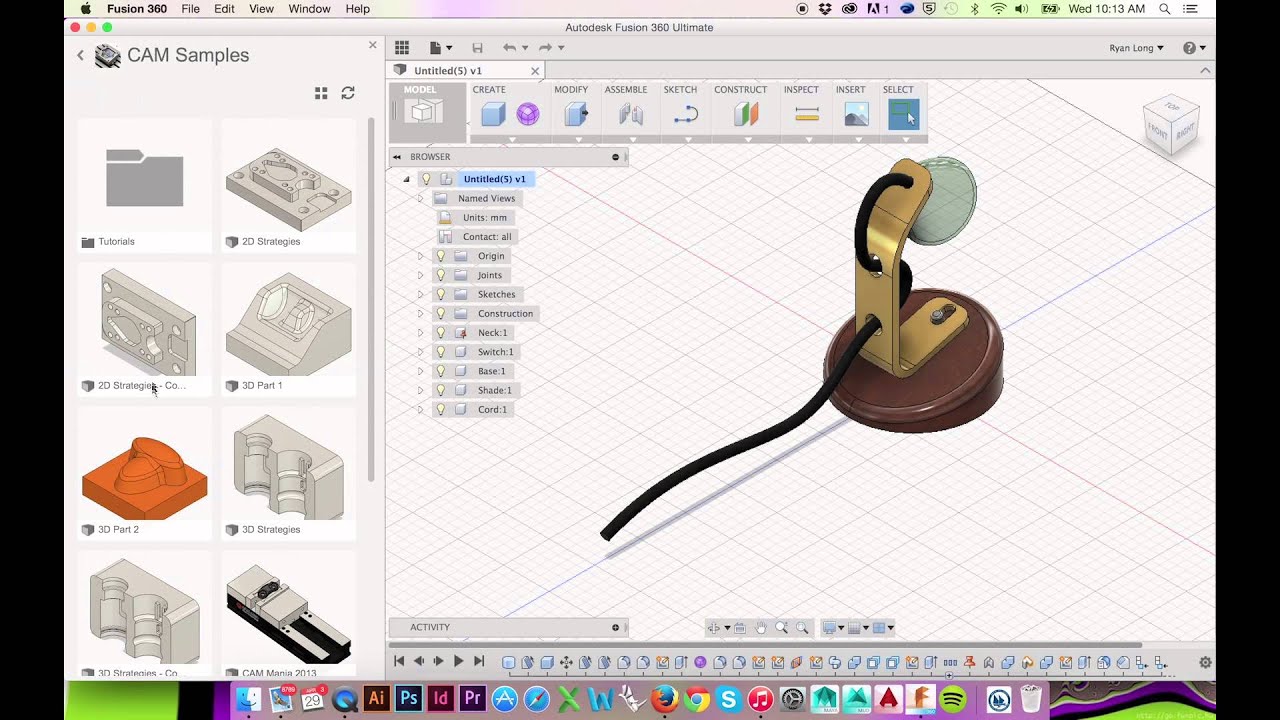The width and height of the screenshot is (1280, 720).
Task: Toggle visibility bulb for Neck:1
Action: [440, 332]
